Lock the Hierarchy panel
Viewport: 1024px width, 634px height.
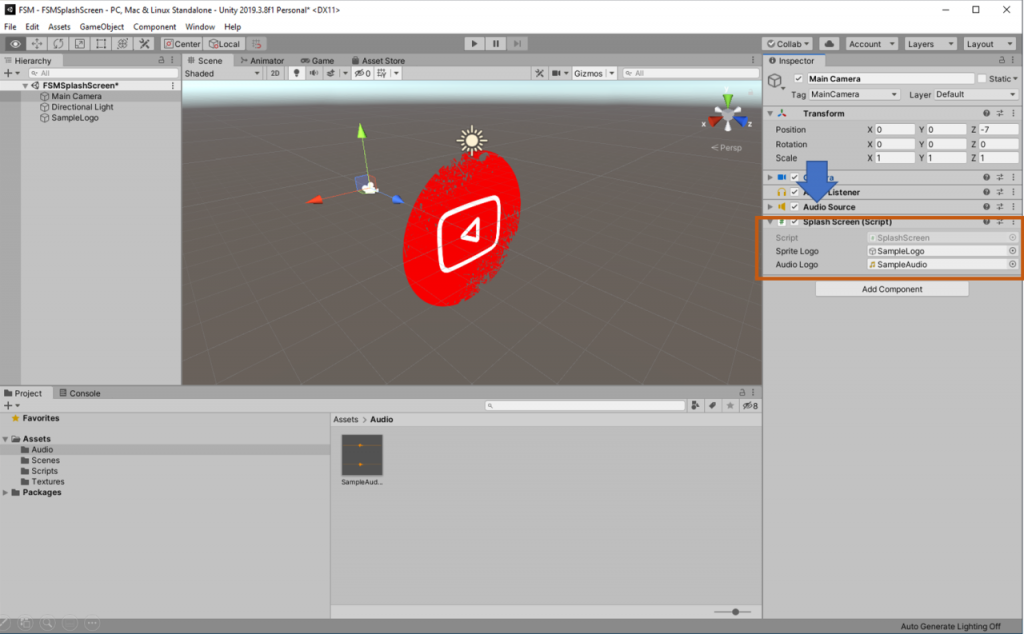tap(161, 60)
